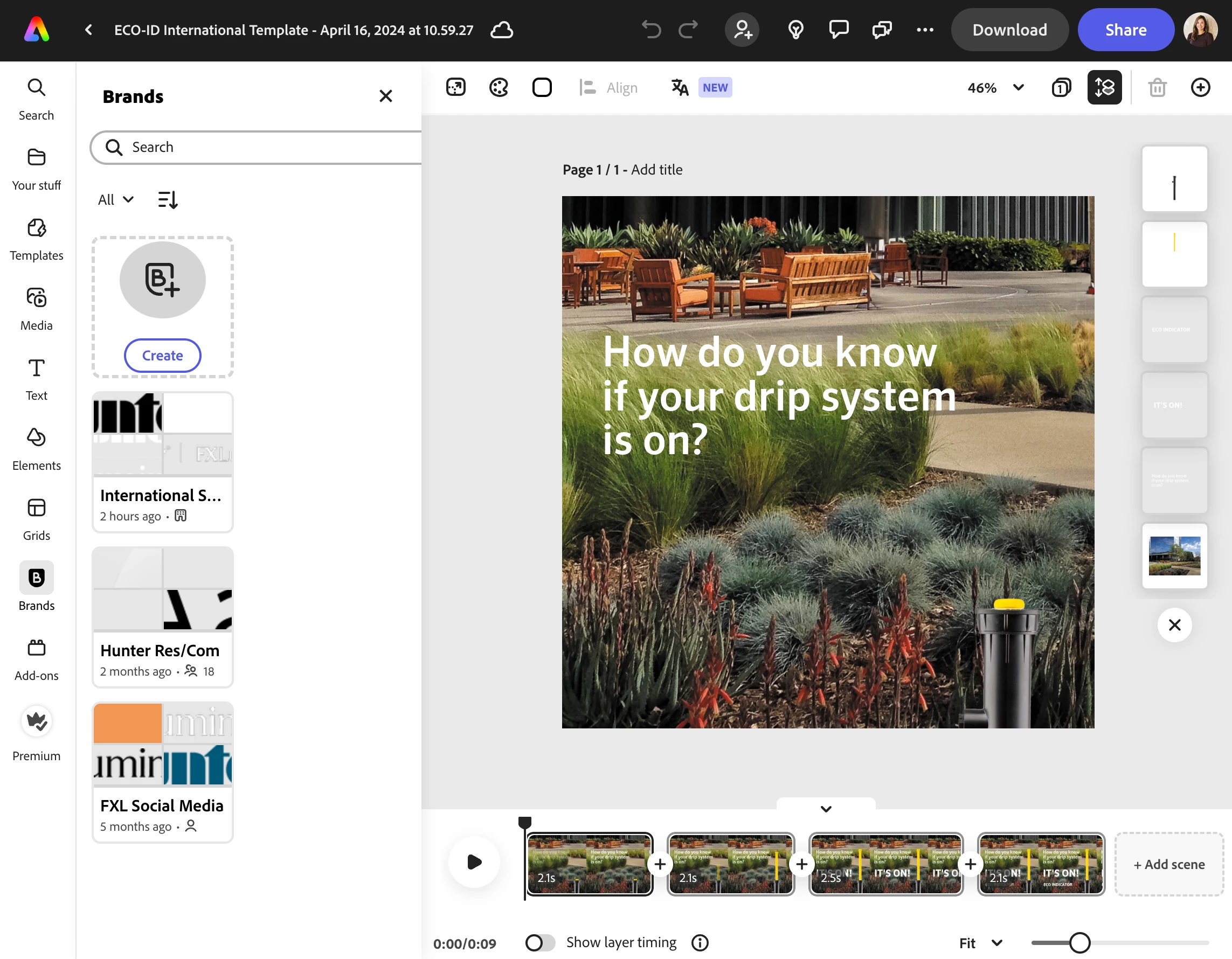Screen dimensions: 1232x959
Task: Click the sort order icon in Brands
Action: tap(168, 199)
